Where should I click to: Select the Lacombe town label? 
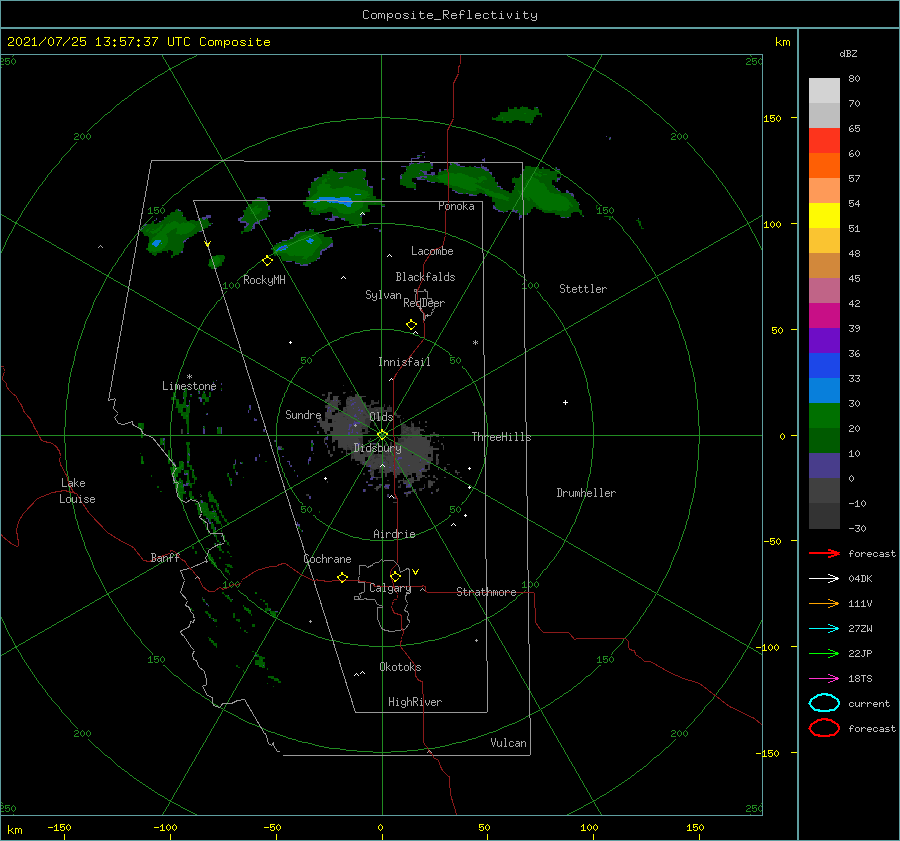(x=432, y=251)
